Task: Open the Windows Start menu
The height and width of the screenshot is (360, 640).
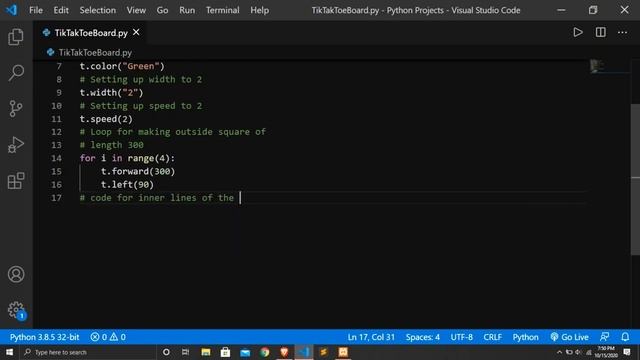Action: [x=9, y=352]
